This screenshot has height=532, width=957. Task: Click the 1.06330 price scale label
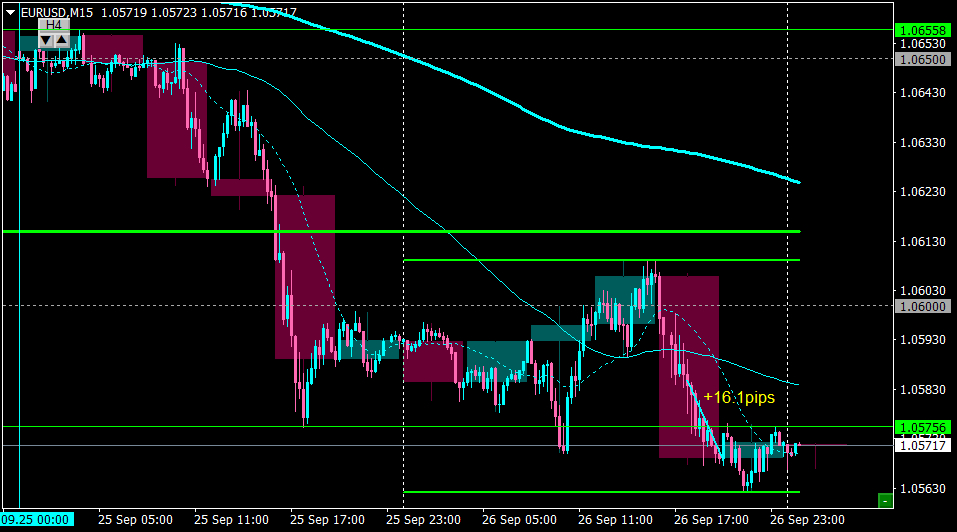(x=923, y=143)
